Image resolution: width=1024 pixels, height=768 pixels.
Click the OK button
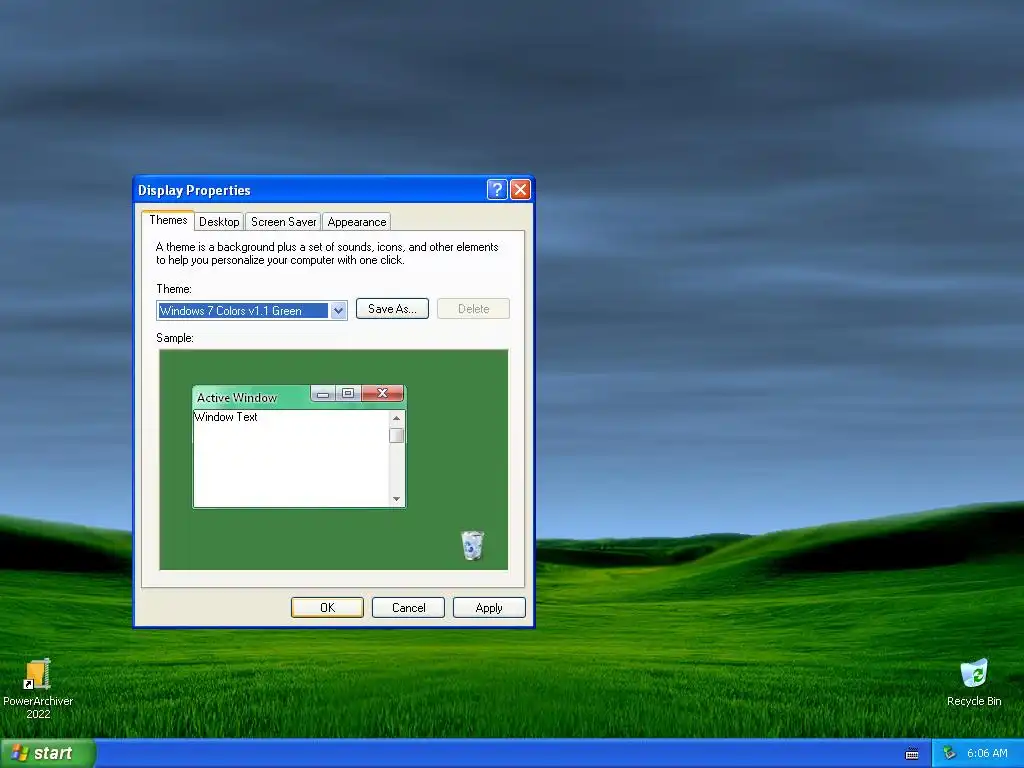pyautogui.click(x=327, y=607)
